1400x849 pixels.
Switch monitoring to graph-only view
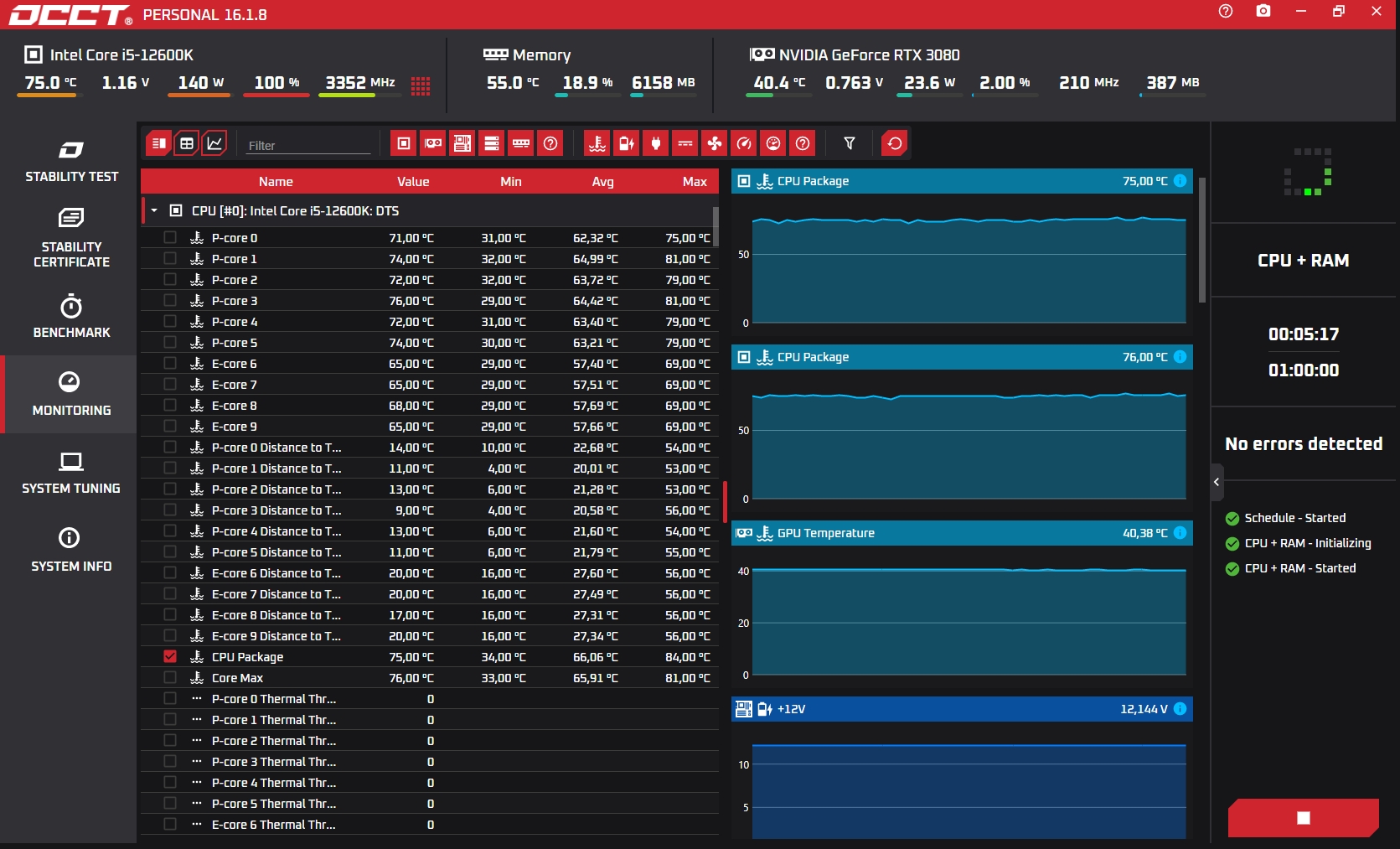tap(214, 143)
